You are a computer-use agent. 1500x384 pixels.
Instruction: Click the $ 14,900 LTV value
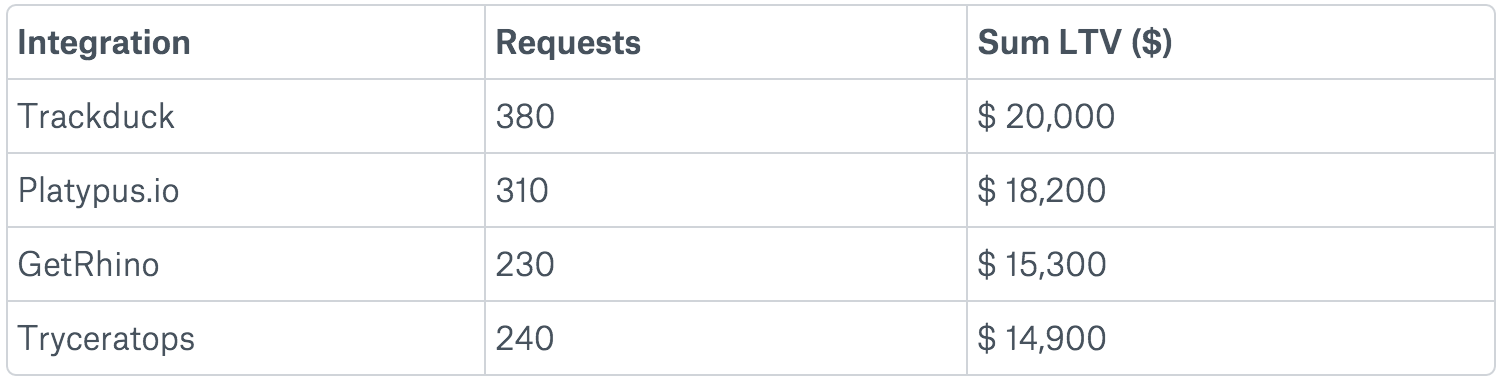tap(1041, 340)
